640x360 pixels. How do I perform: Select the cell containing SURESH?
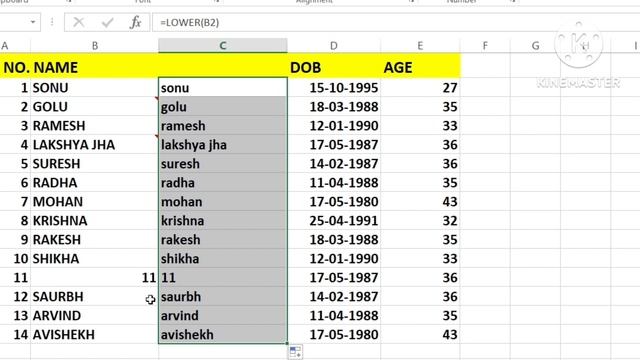(95, 163)
